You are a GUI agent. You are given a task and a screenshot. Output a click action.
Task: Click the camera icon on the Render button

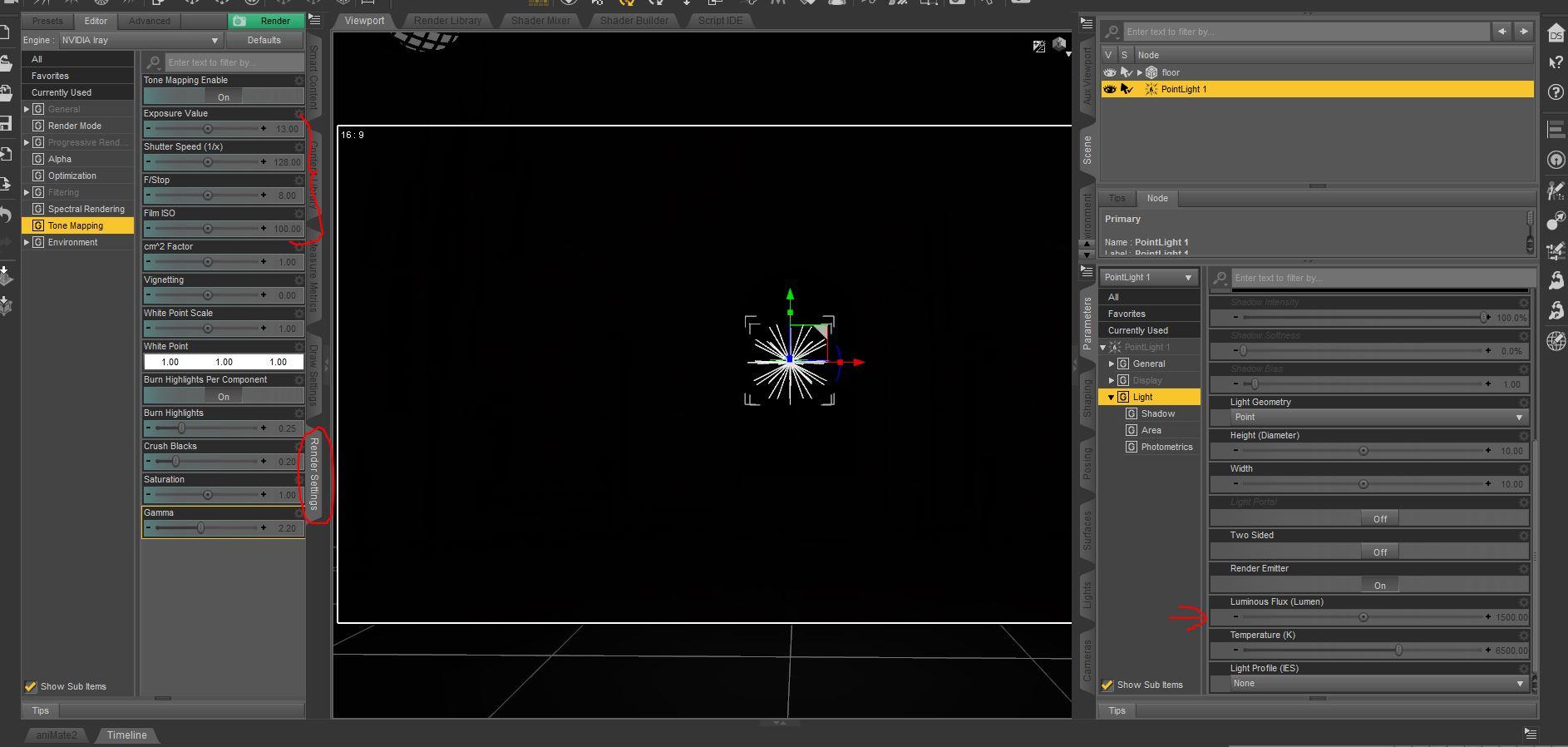tap(240, 21)
